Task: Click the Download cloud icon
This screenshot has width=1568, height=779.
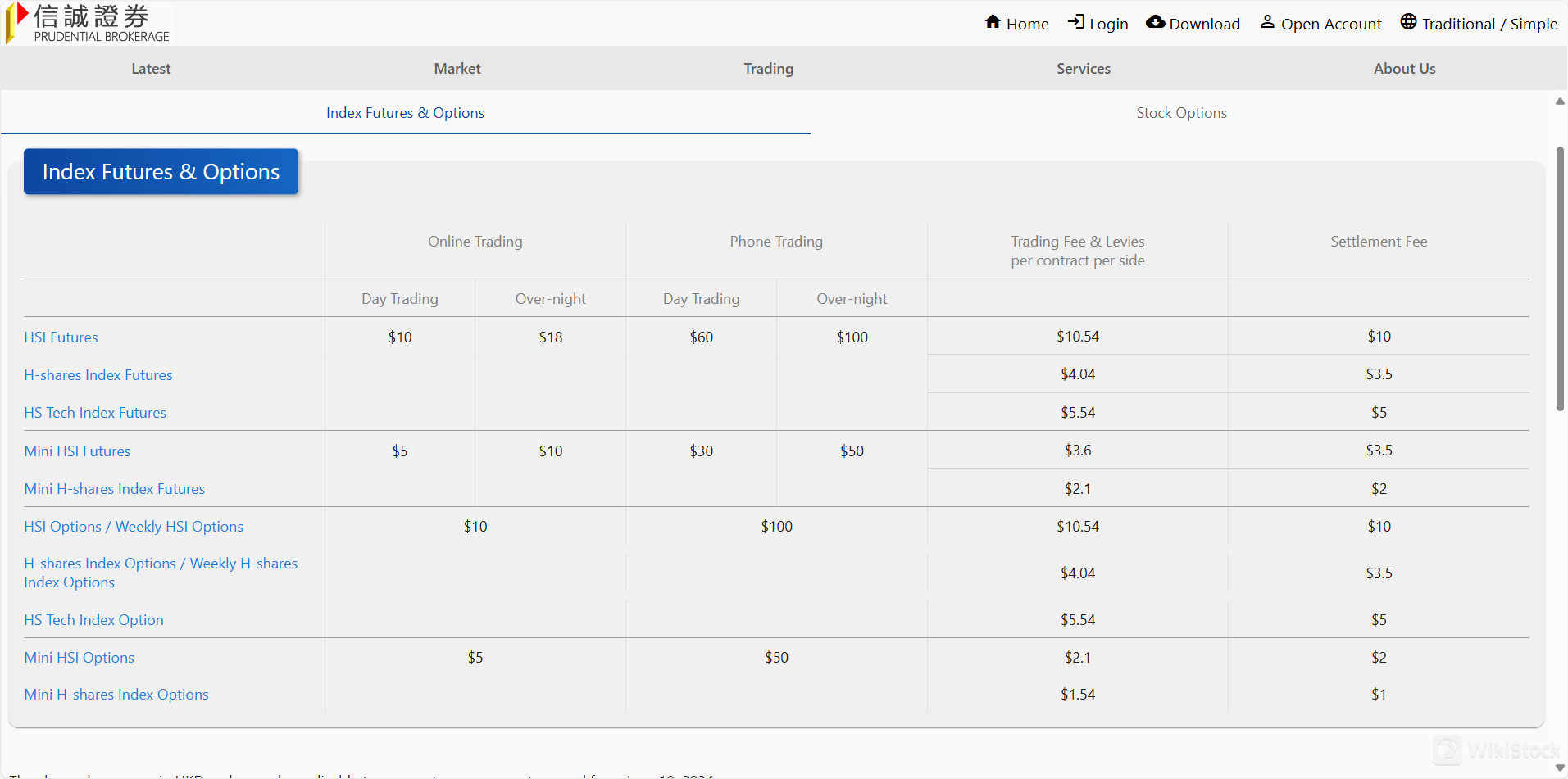Action: coord(1155,22)
